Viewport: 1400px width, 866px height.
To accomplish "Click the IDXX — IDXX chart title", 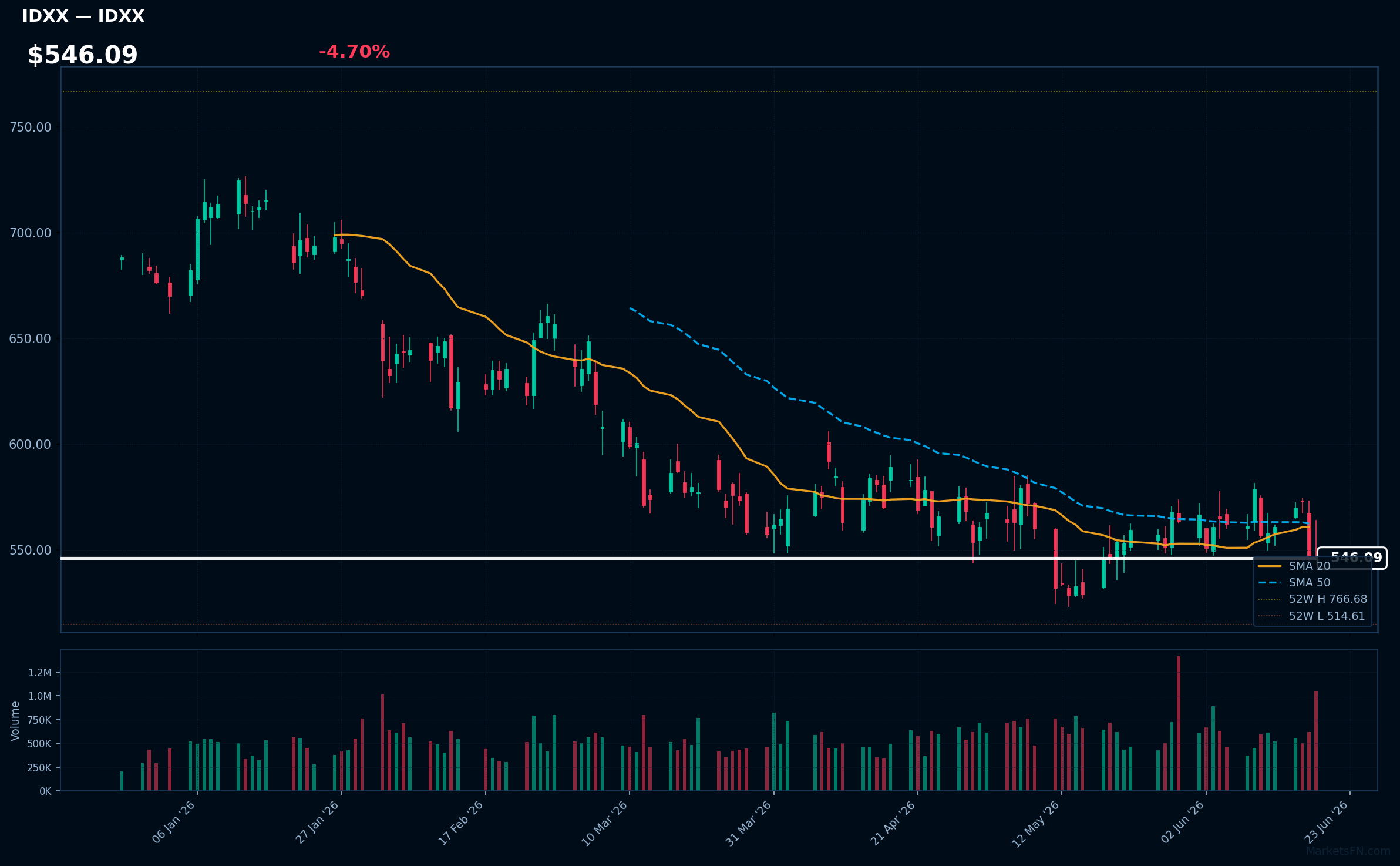I will point(83,16).
